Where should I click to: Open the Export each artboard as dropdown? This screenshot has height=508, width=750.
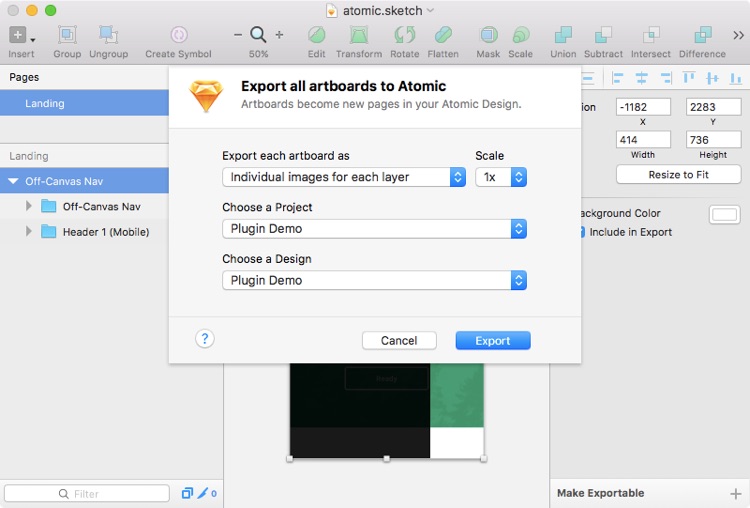343,177
